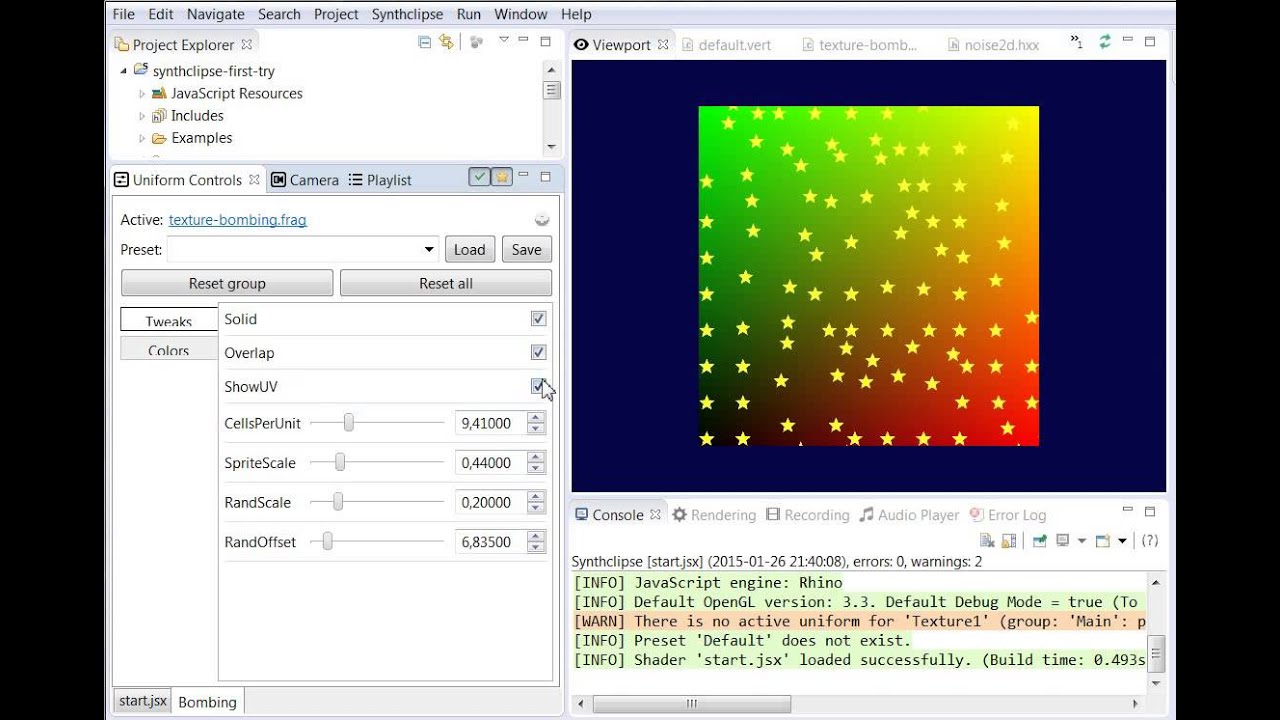Click Link with Editor arrows icon
The image size is (1280, 720).
(446, 42)
